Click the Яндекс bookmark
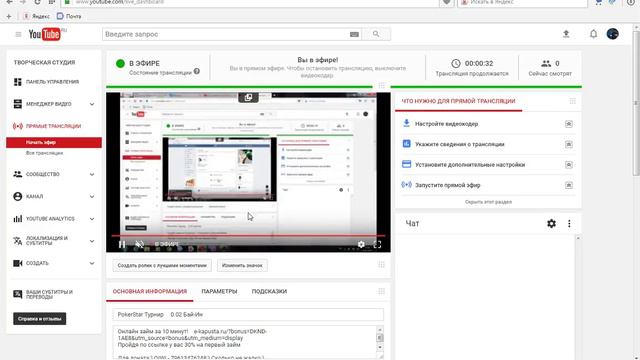This screenshot has width=640, height=360. 37,16
